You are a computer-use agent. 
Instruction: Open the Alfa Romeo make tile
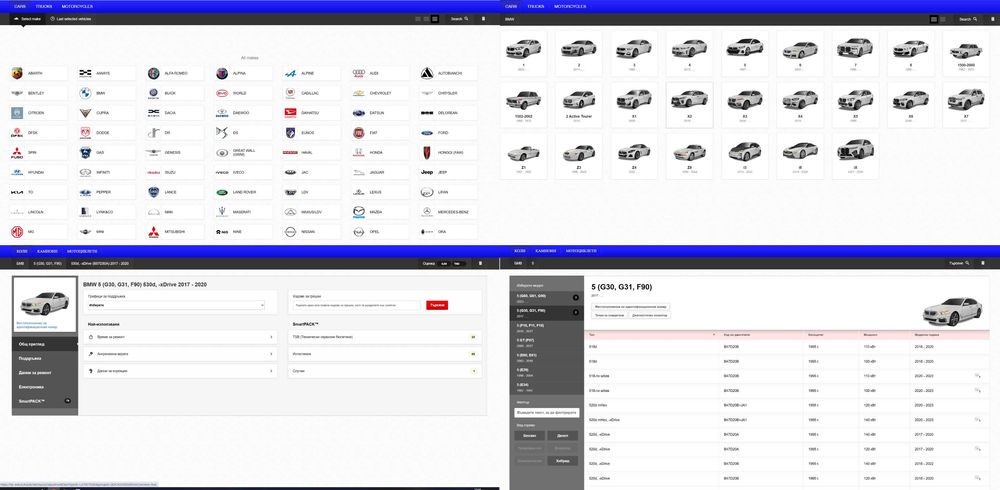pyautogui.click(x=175, y=73)
